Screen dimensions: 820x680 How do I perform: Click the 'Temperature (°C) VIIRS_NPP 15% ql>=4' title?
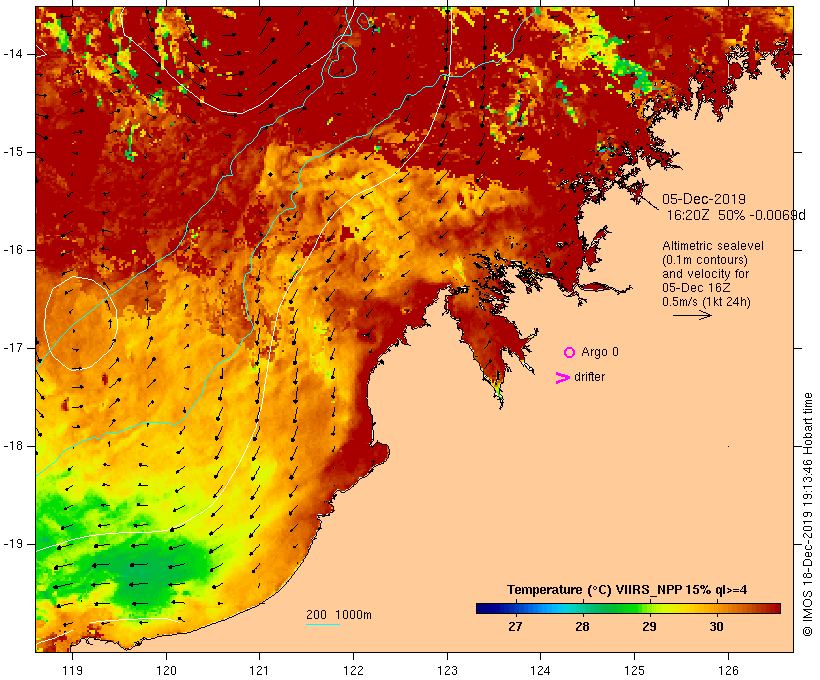point(627,590)
